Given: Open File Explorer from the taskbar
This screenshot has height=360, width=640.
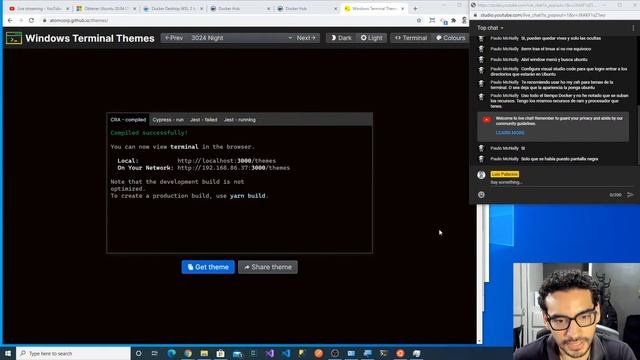Looking at the screenshot, I should (x=204, y=353).
